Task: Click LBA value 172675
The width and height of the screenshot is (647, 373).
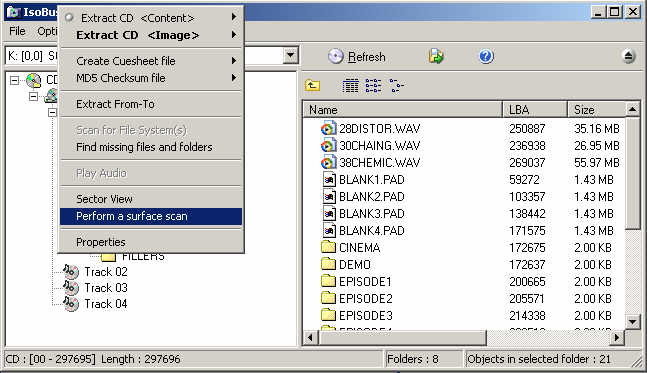Action: tap(527, 248)
